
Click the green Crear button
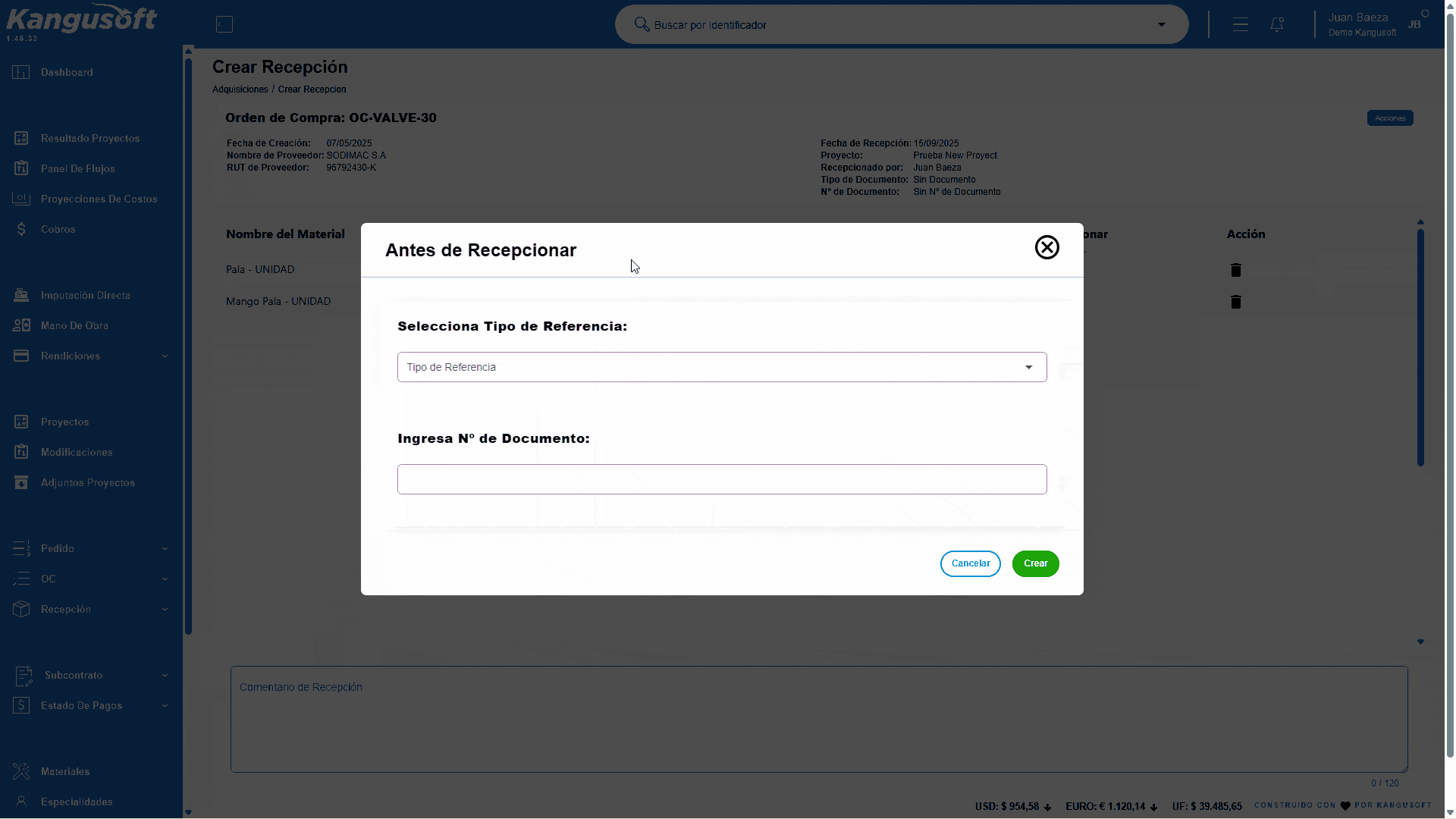tap(1036, 563)
